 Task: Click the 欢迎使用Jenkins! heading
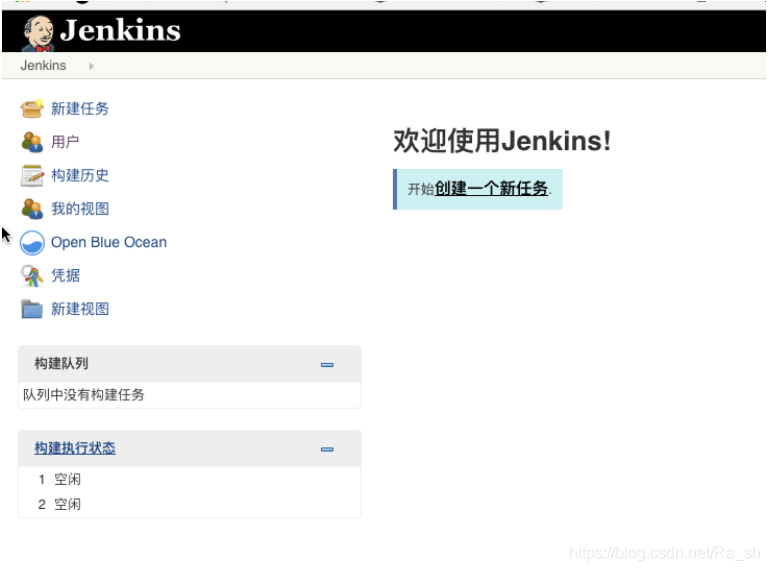(x=502, y=141)
